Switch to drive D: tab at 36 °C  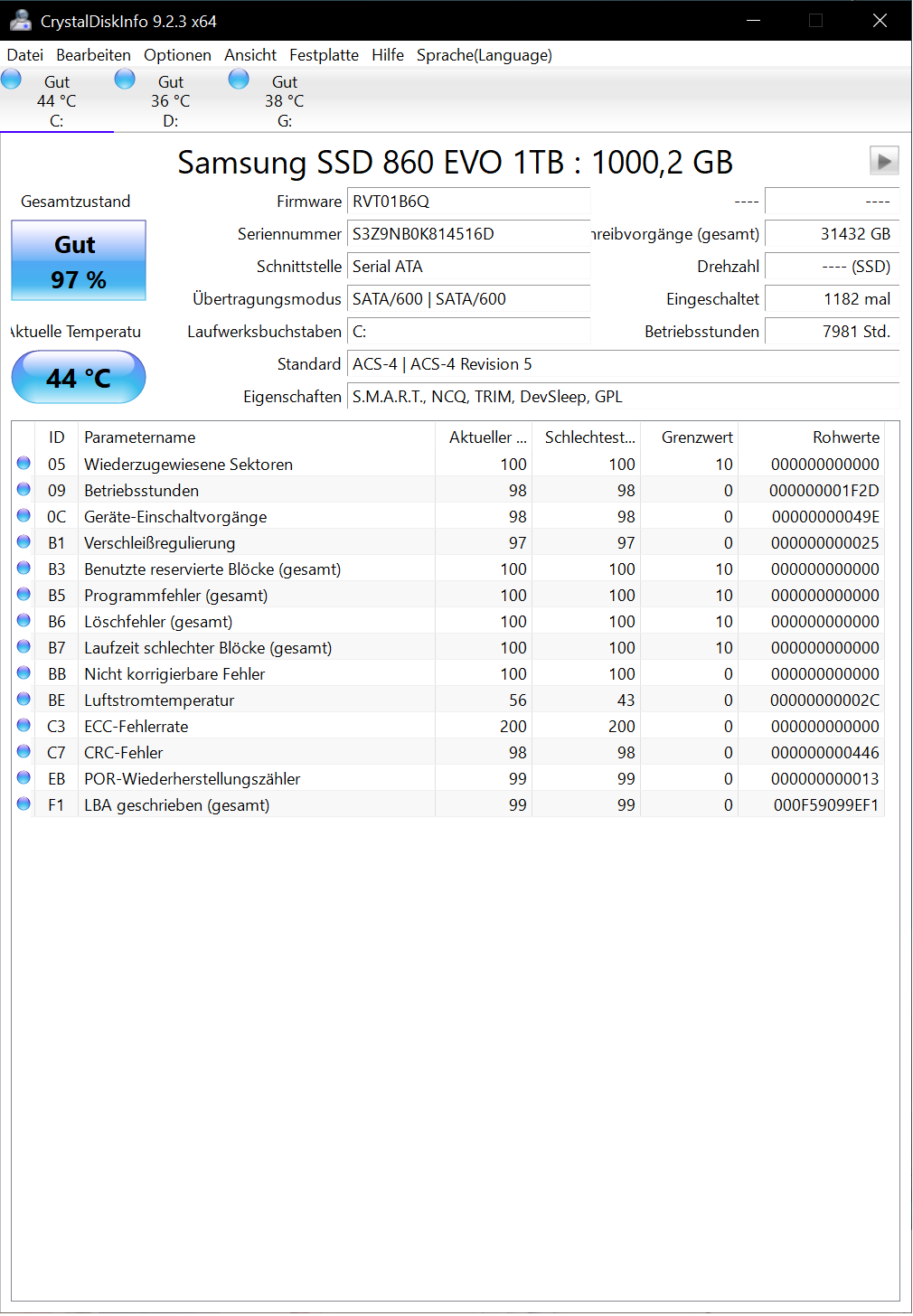(x=171, y=100)
